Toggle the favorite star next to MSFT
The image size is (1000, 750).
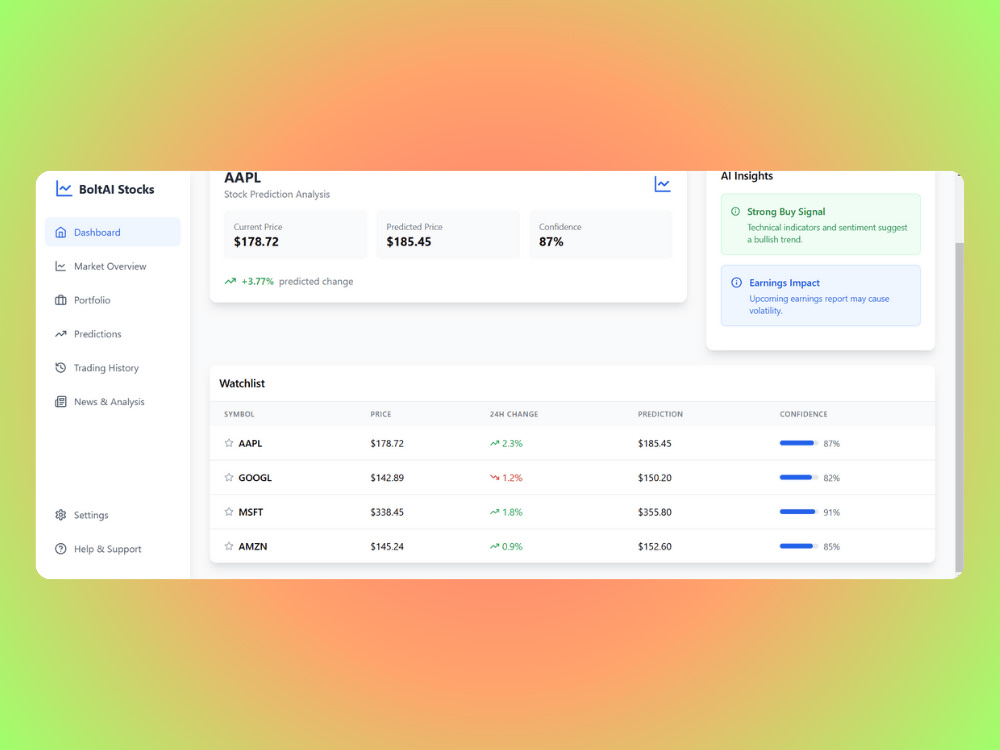tap(228, 512)
